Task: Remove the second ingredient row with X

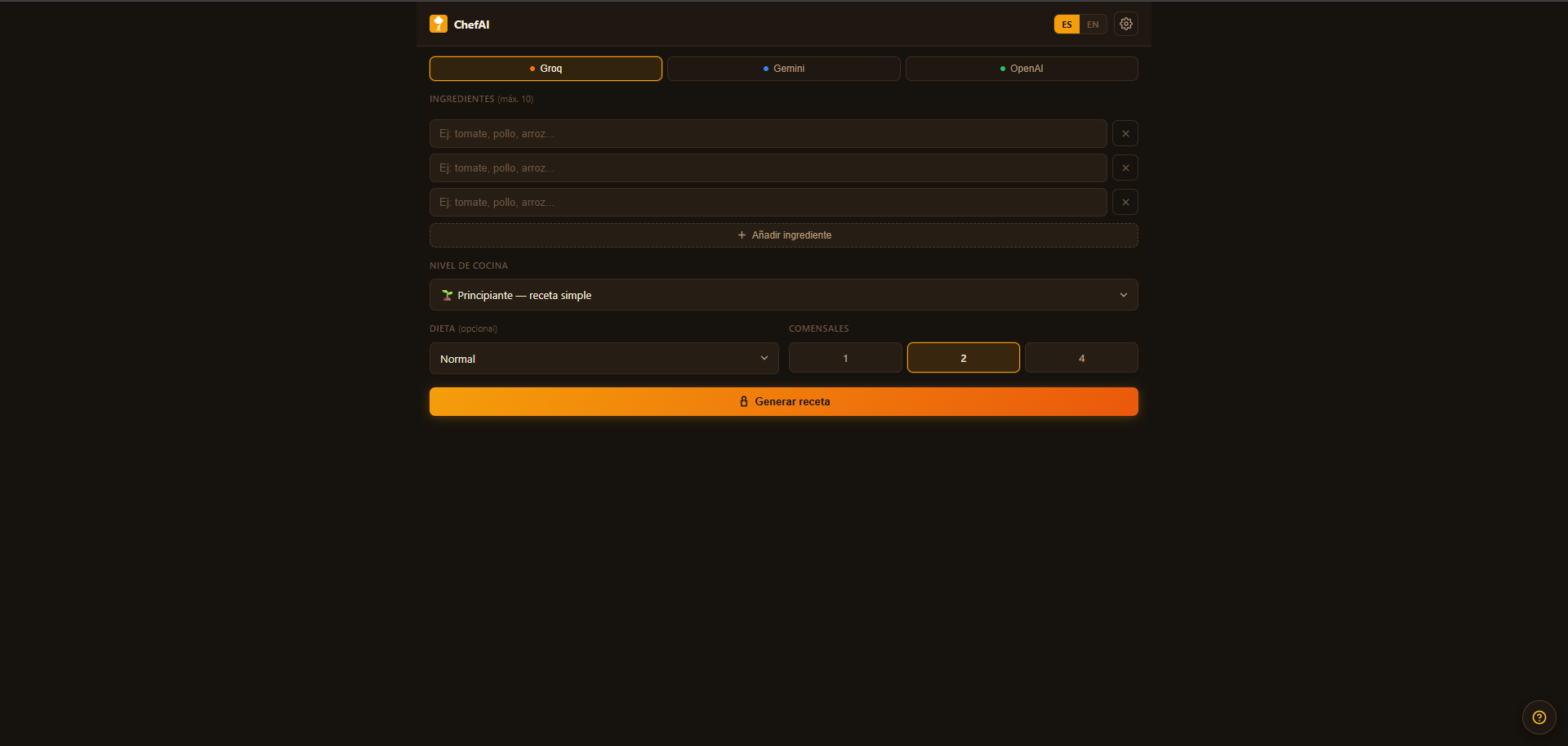Action: [1125, 168]
